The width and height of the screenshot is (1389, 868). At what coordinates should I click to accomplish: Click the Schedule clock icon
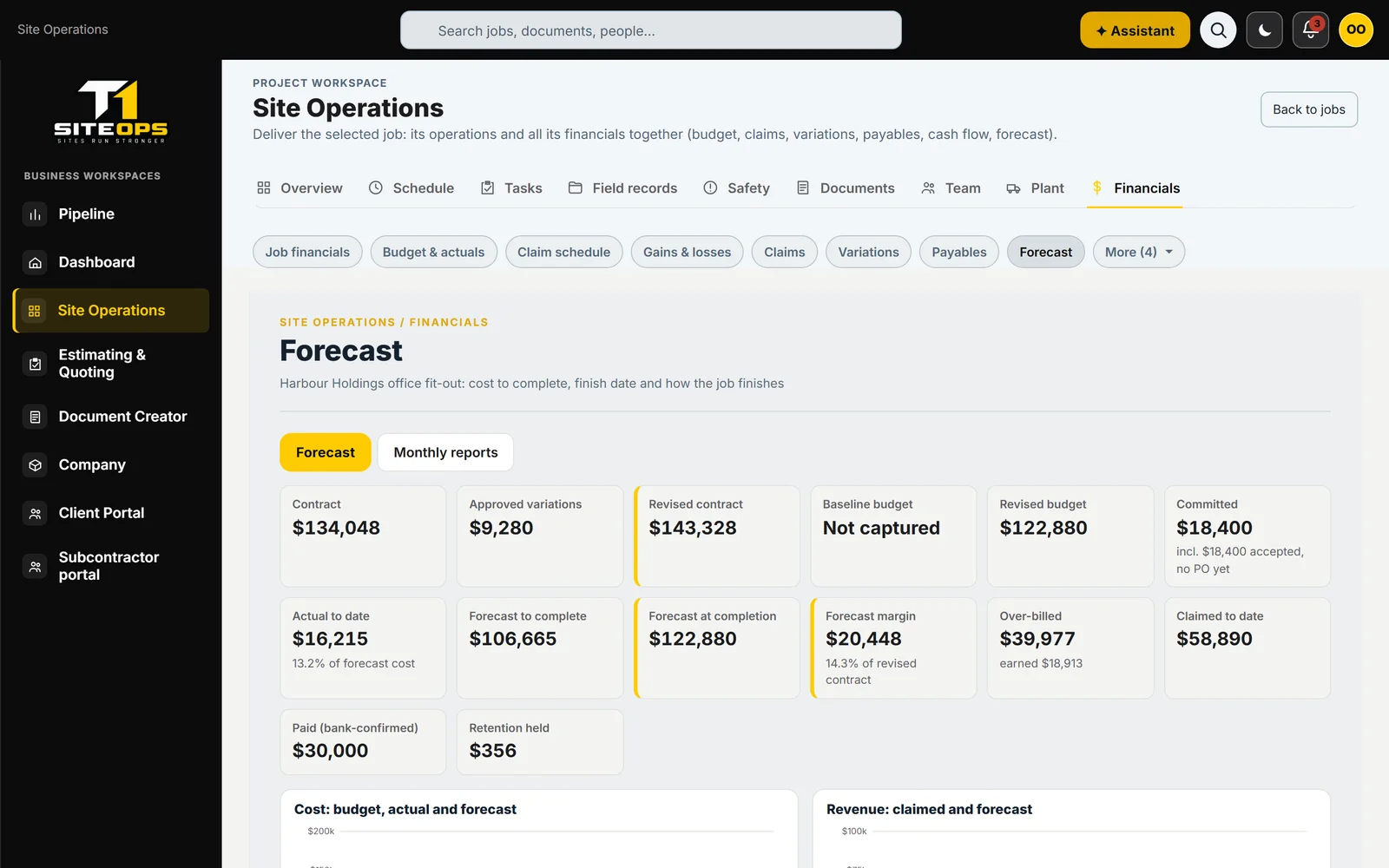coord(376,187)
